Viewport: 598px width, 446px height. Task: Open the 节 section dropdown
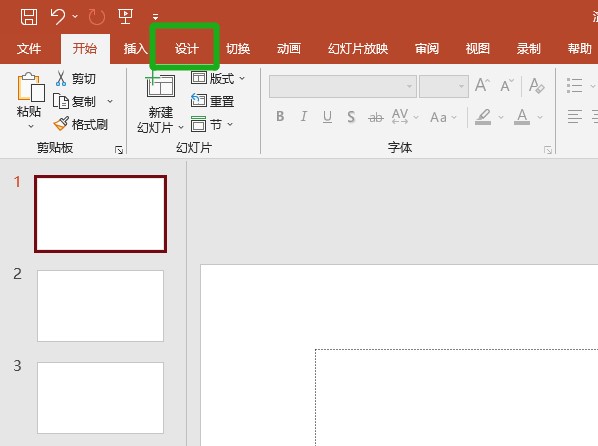(x=212, y=124)
